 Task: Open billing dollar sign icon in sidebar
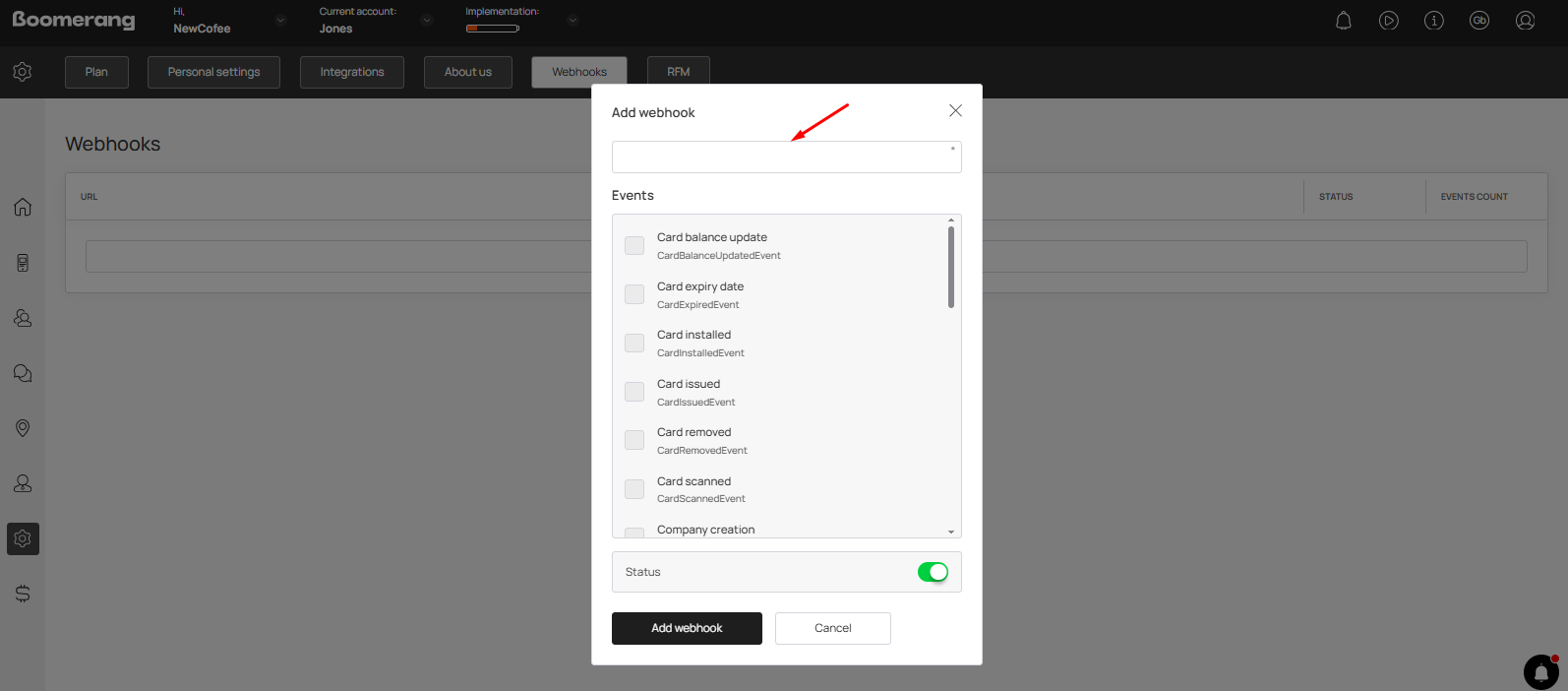coord(23,594)
